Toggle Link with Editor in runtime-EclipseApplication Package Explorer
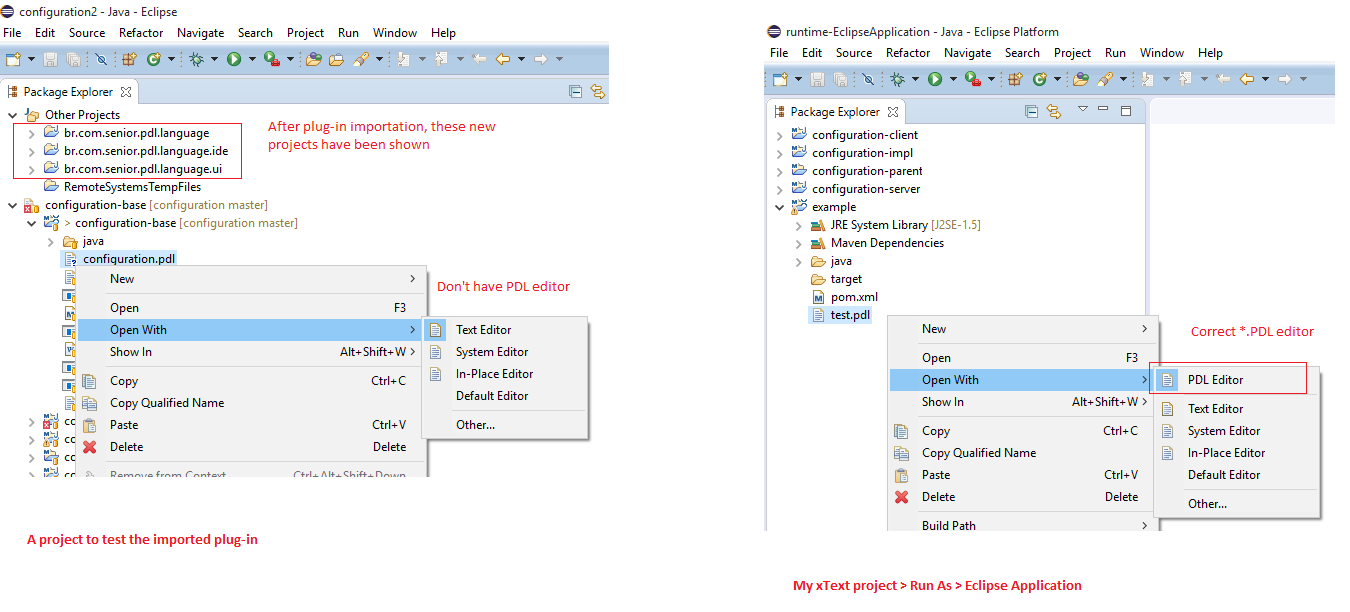Image resolution: width=1350 pixels, height=612 pixels. [x=1054, y=111]
